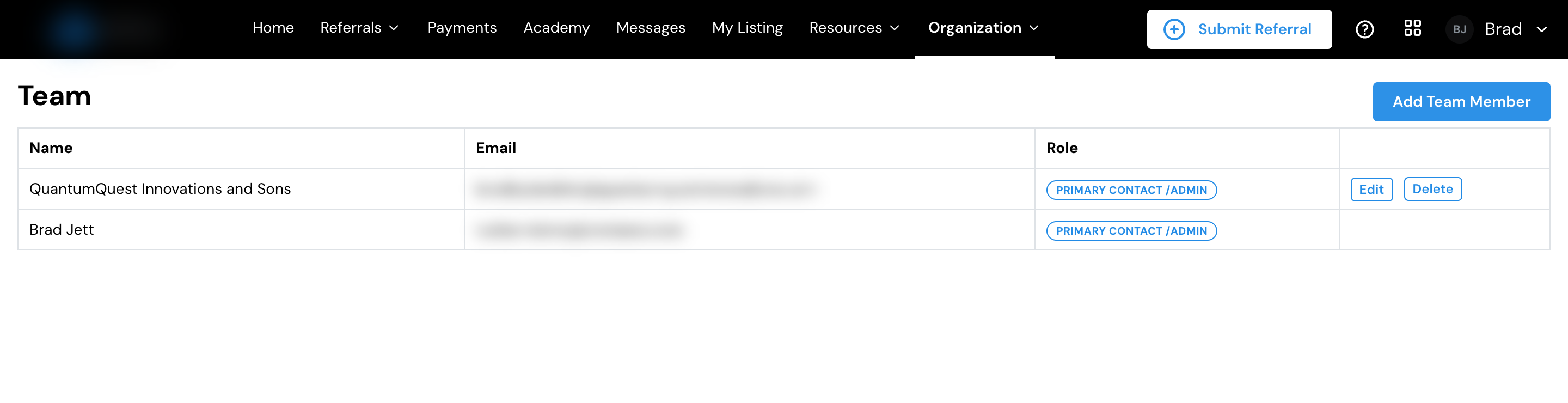Click Brad Jett's Primary Contact/Admin badge
Screen dimensions: 1568x403
[1131, 231]
